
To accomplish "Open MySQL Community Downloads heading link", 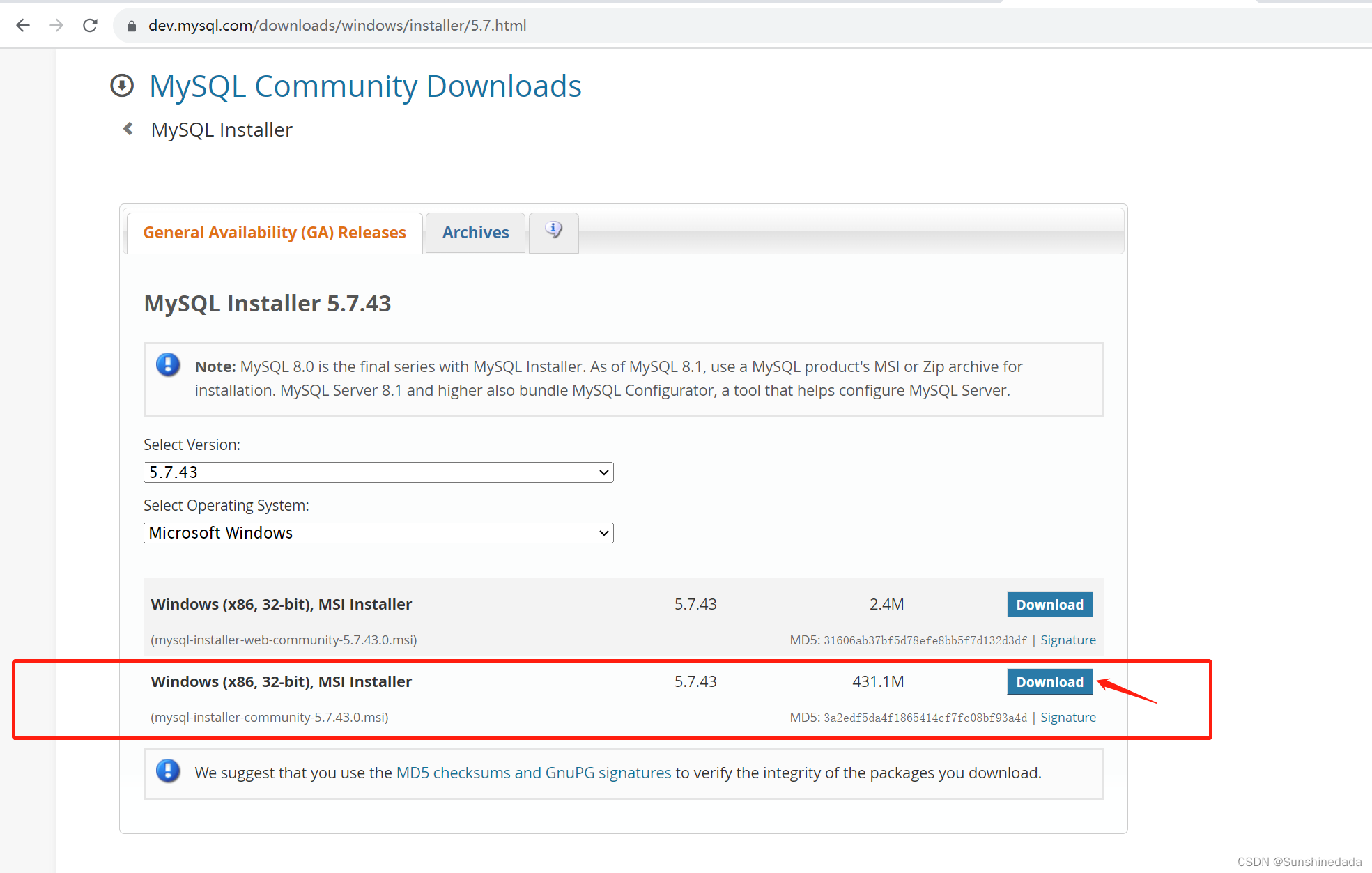I will 365,86.
